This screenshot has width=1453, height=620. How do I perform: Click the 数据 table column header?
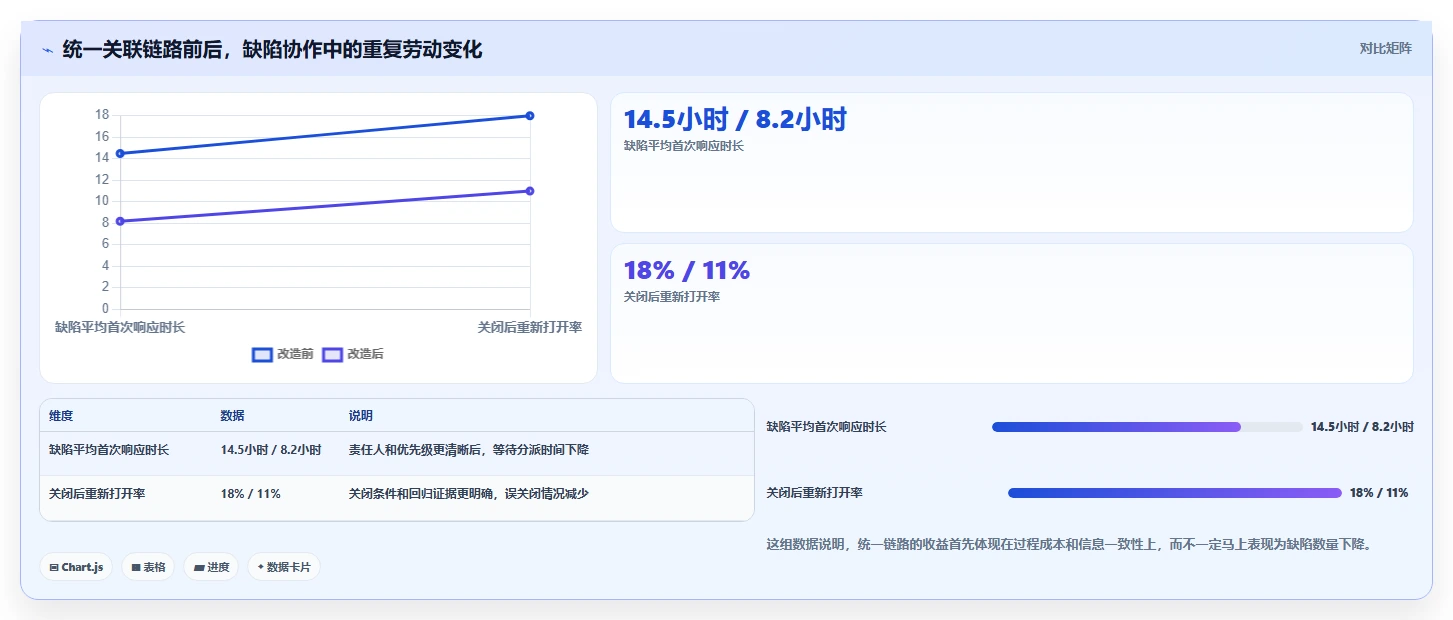pos(232,416)
